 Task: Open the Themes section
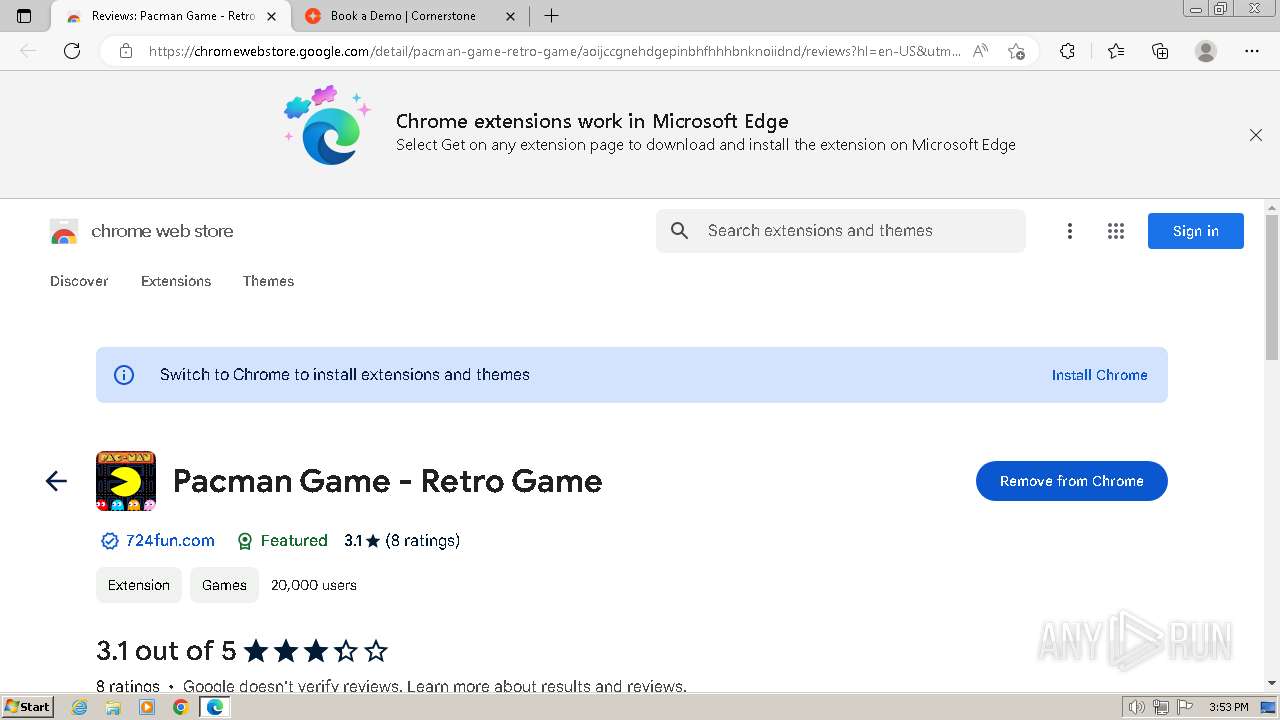click(268, 281)
